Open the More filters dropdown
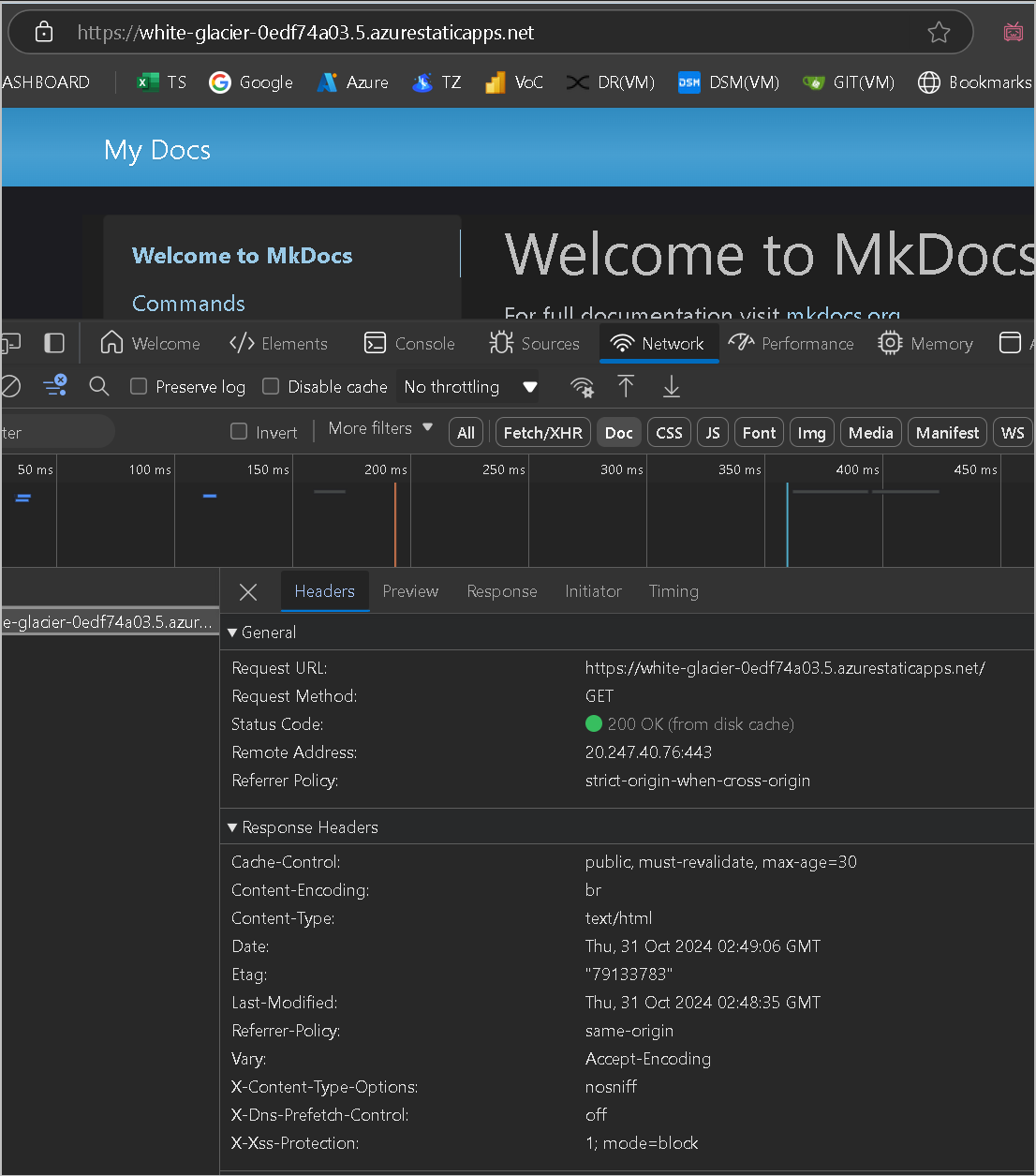Image resolution: width=1036 pixels, height=1176 pixels. tap(380, 428)
